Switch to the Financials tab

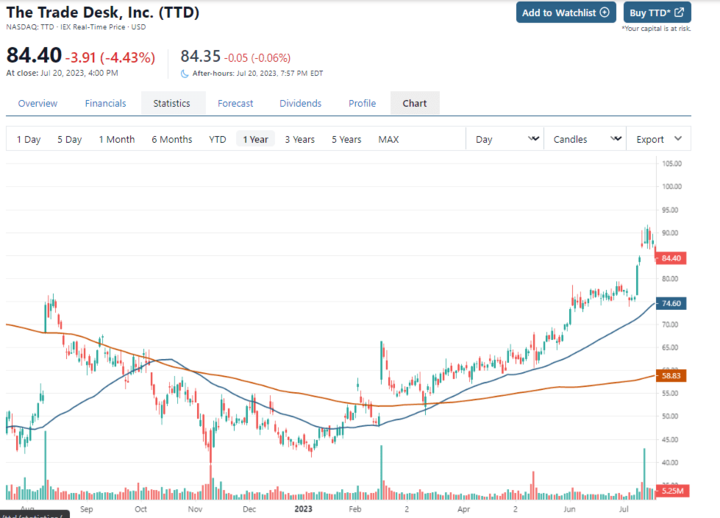tap(106, 103)
